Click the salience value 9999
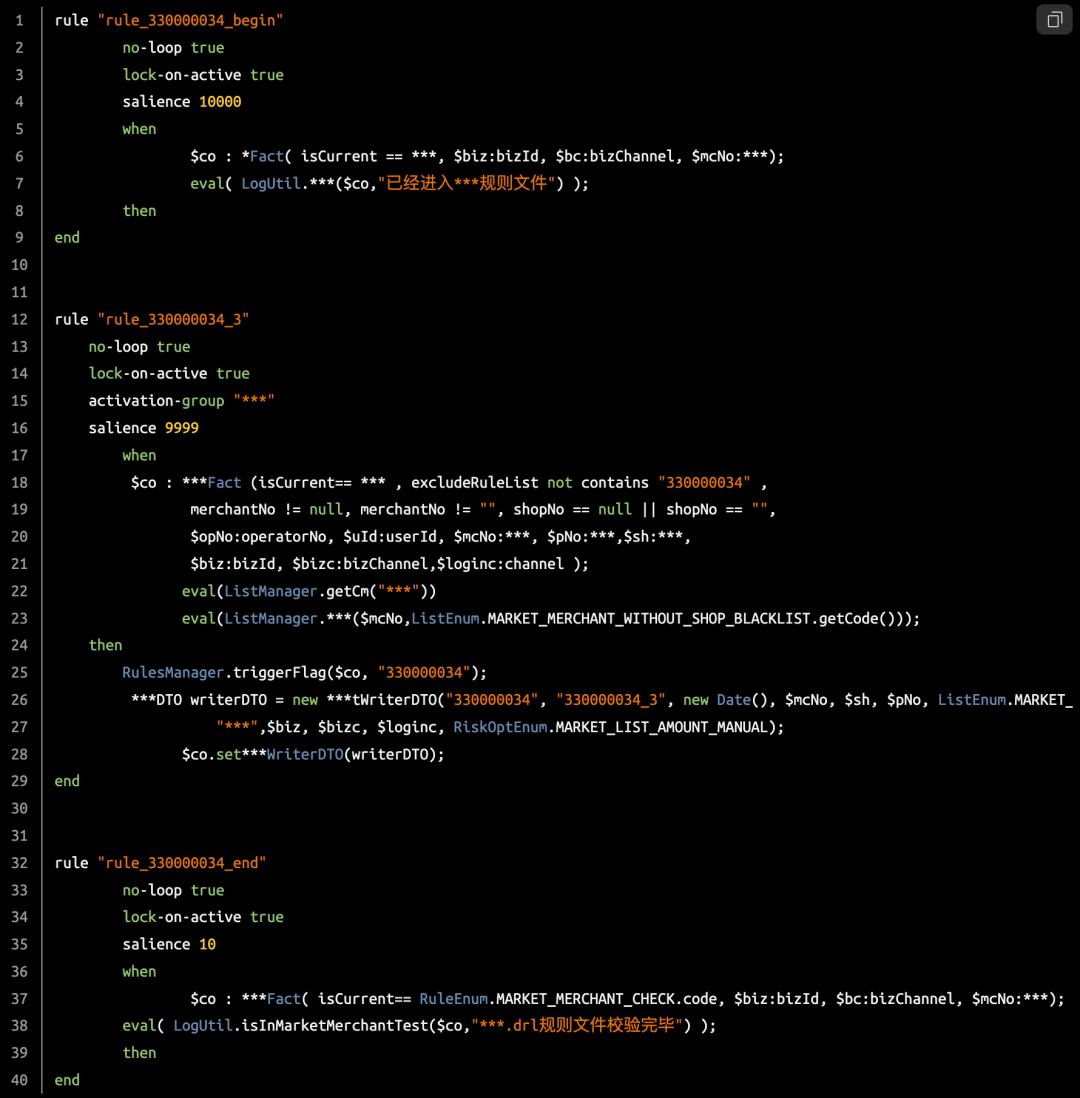 (x=182, y=428)
